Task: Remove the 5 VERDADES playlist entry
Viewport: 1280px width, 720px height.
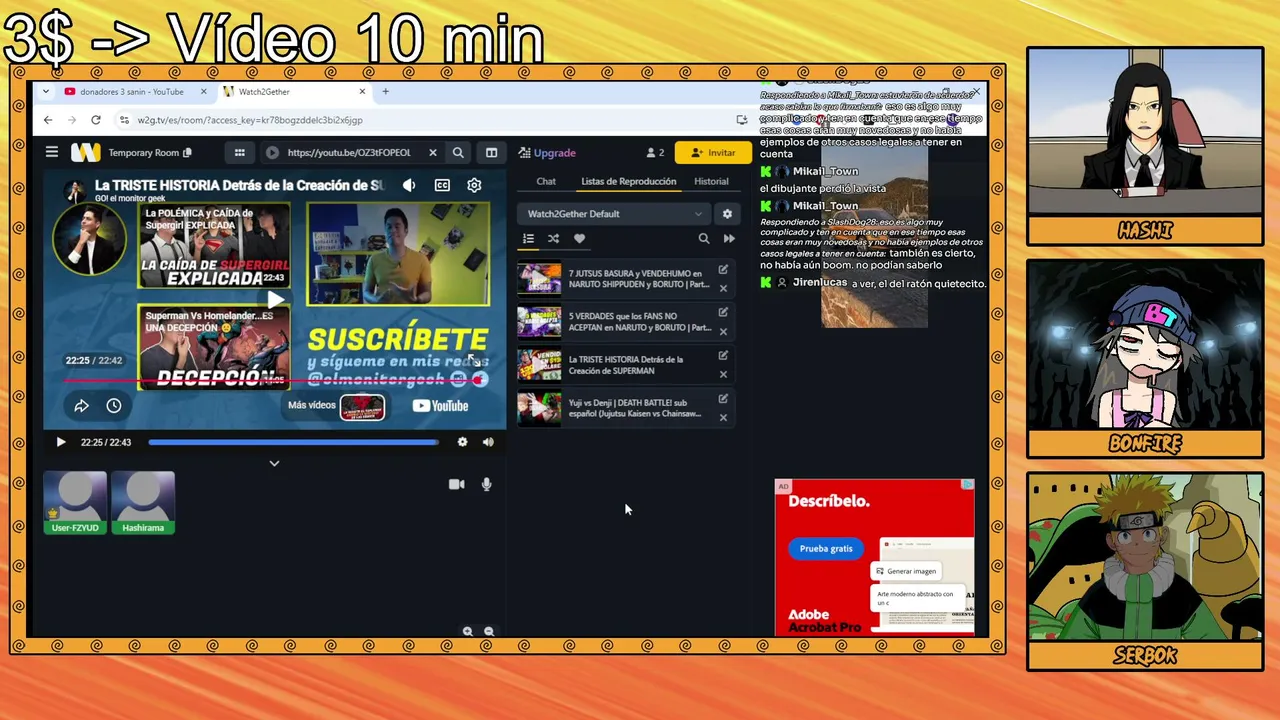Action: coord(723,331)
